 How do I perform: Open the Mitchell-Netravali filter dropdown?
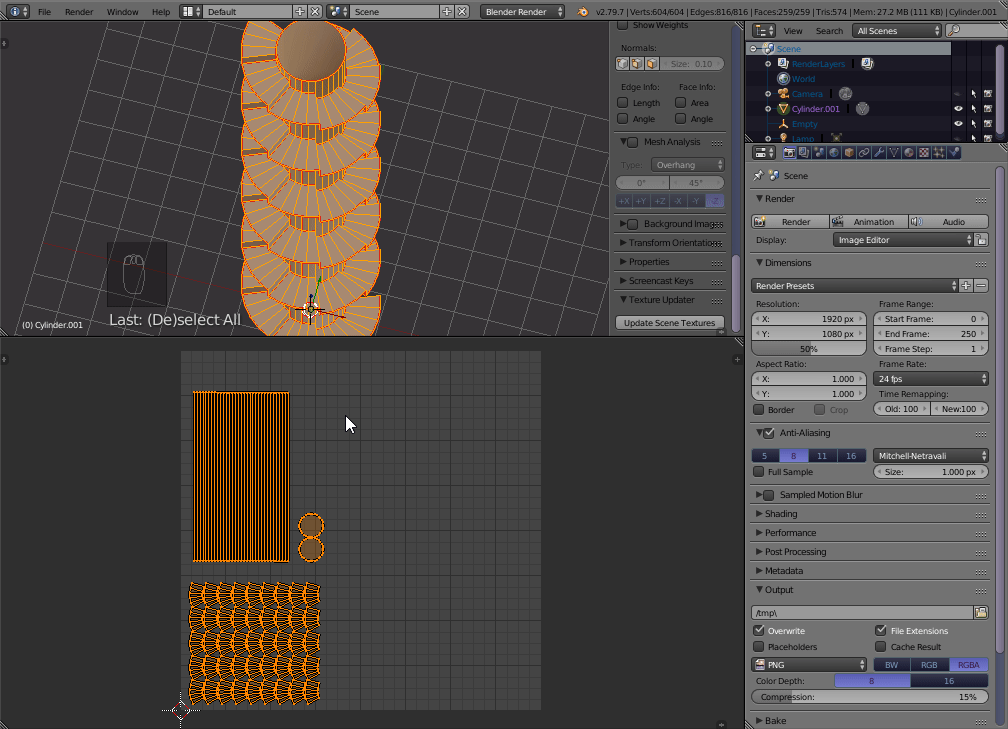(x=930, y=456)
